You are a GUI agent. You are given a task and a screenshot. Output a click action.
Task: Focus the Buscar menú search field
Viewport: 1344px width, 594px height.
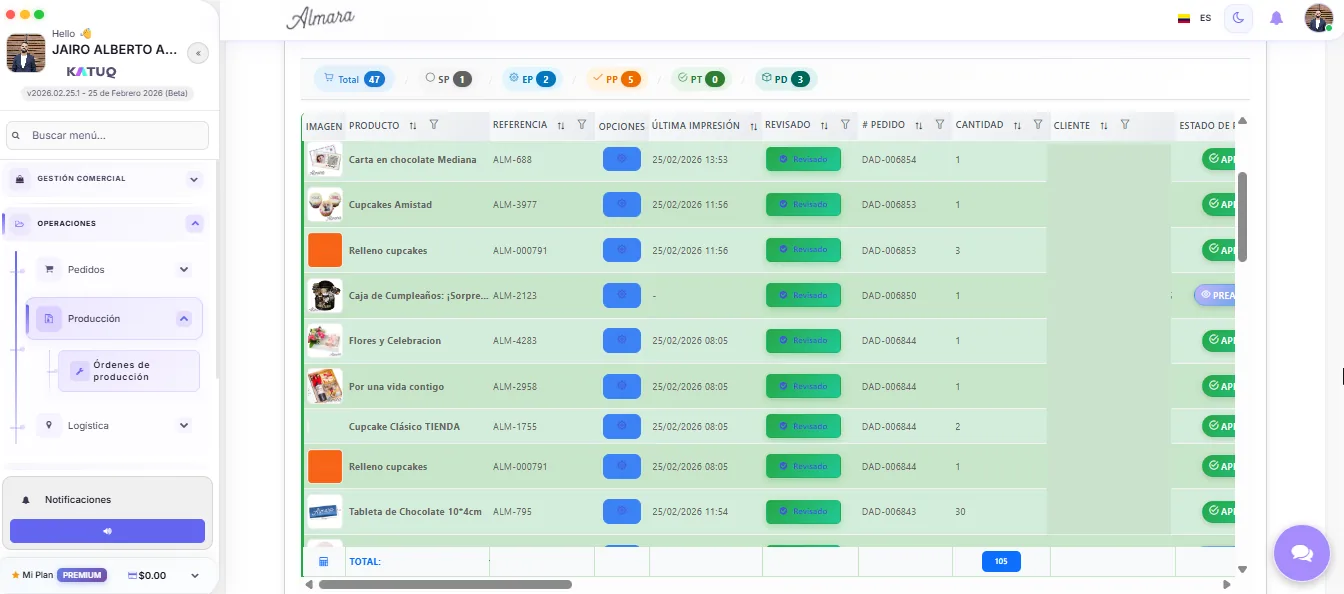pyautogui.click(x=107, y=135)
